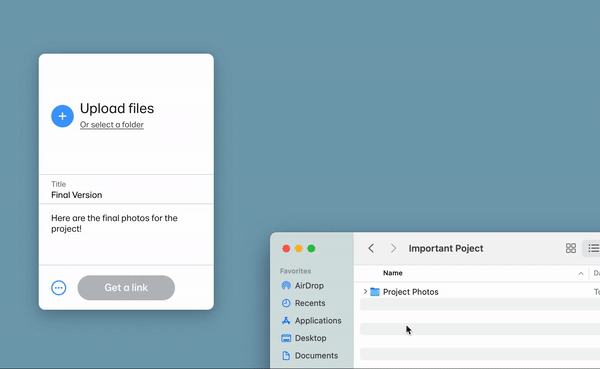Open the Desktop sidebar item
Image resolution: width=600 pixels, height=369 pixels.
[304, 338]
